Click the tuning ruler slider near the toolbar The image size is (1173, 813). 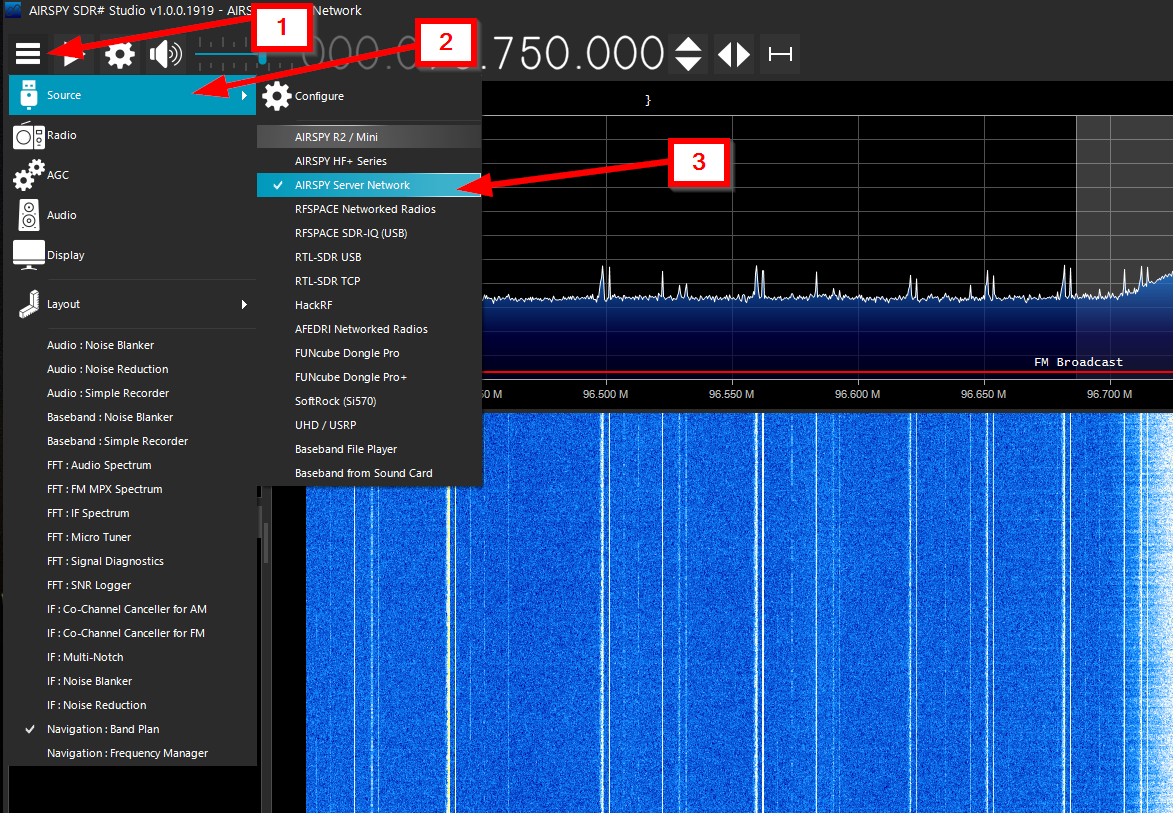click(x=260, y=57)
